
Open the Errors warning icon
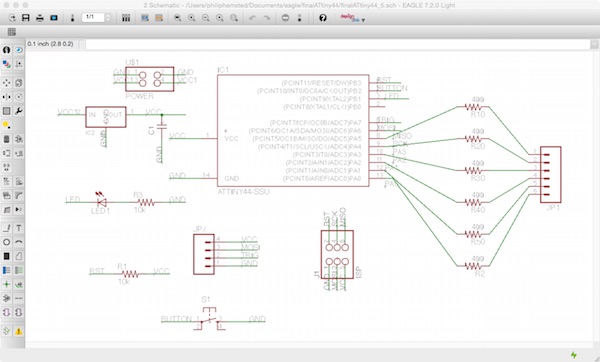click(x=19, y=331)
